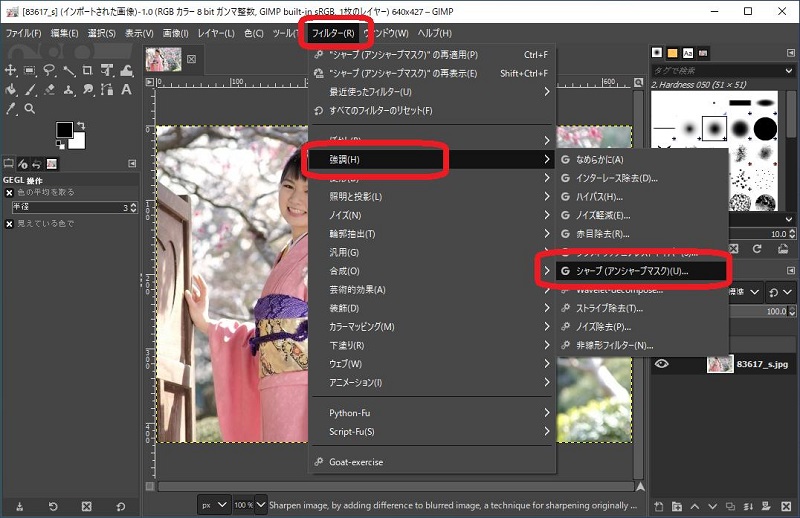The height and width of the screenshot is (518, 800).
Task: Open the フィルター(R) menu
Action: [334, 33]
